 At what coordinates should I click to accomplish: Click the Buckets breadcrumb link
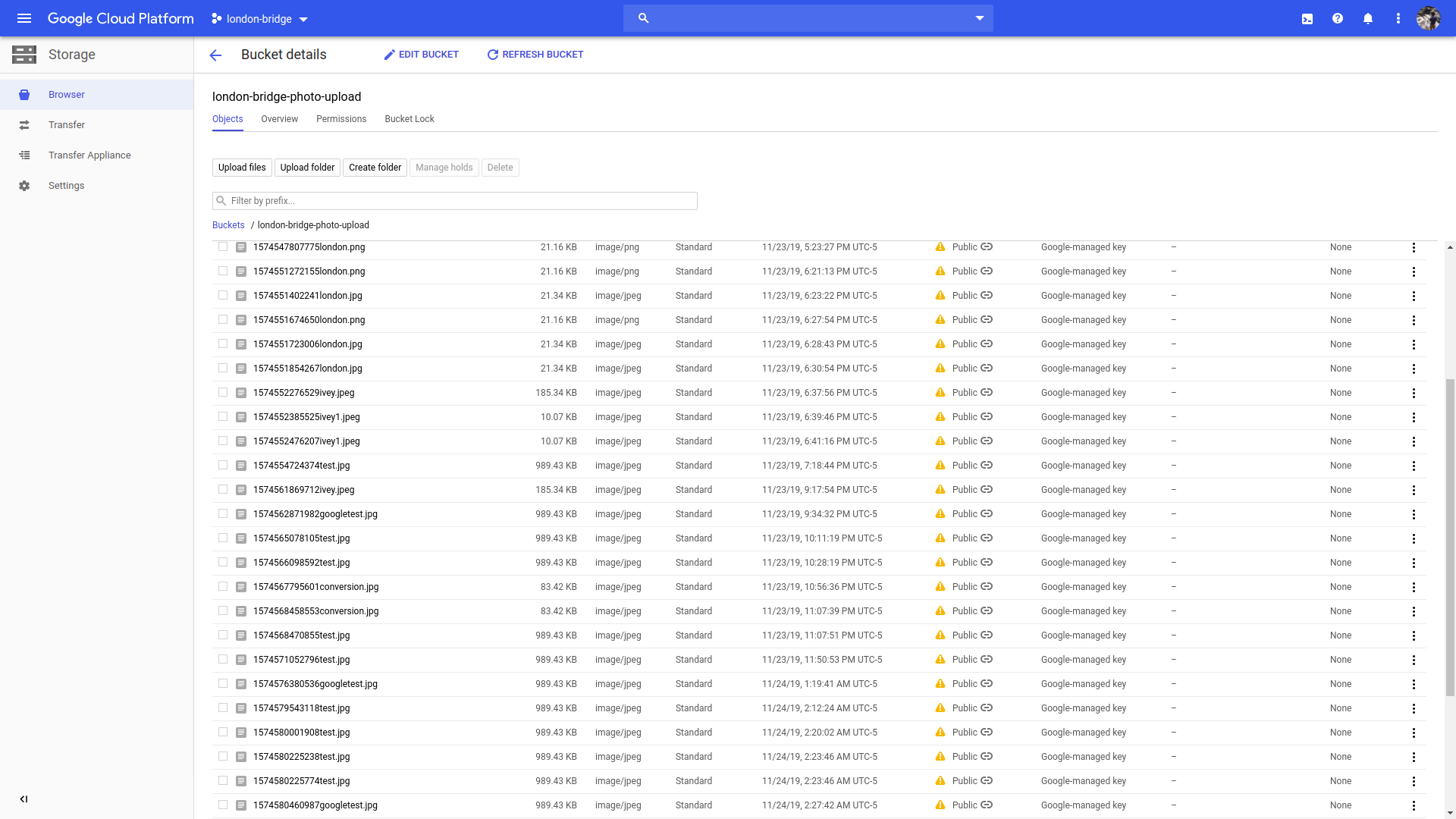228,225
